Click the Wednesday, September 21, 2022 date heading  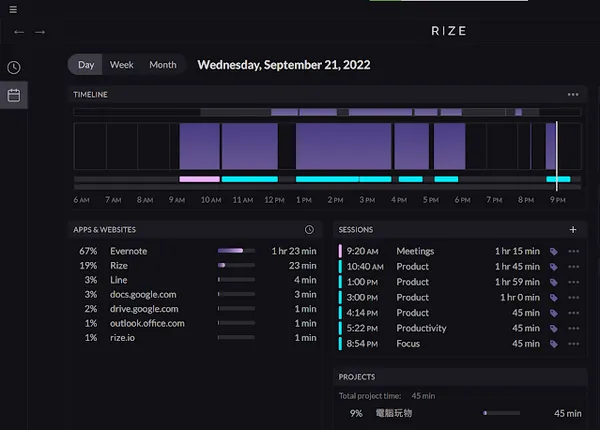[x=284, y=65]
